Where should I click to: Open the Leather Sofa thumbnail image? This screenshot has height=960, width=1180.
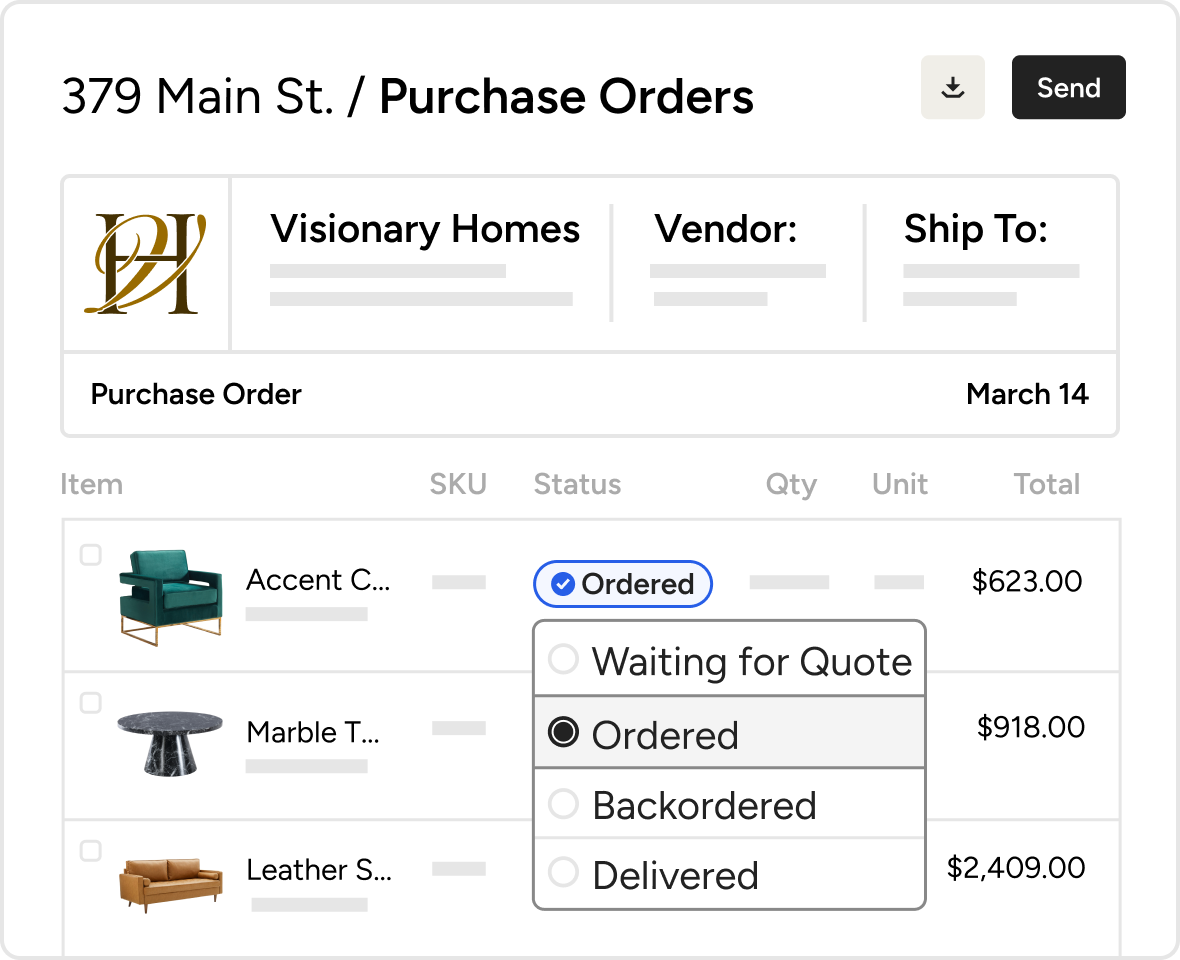pos(170,880)
